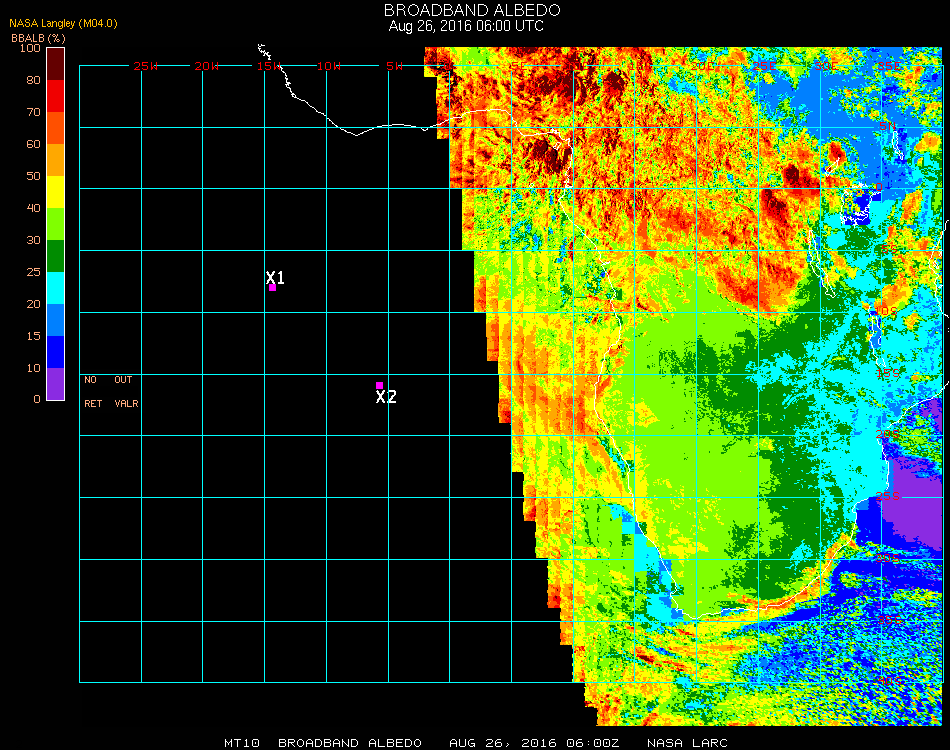Click the 'BROADBAND ALBEDO' title at top
The image size is (950, 750).
472,10
